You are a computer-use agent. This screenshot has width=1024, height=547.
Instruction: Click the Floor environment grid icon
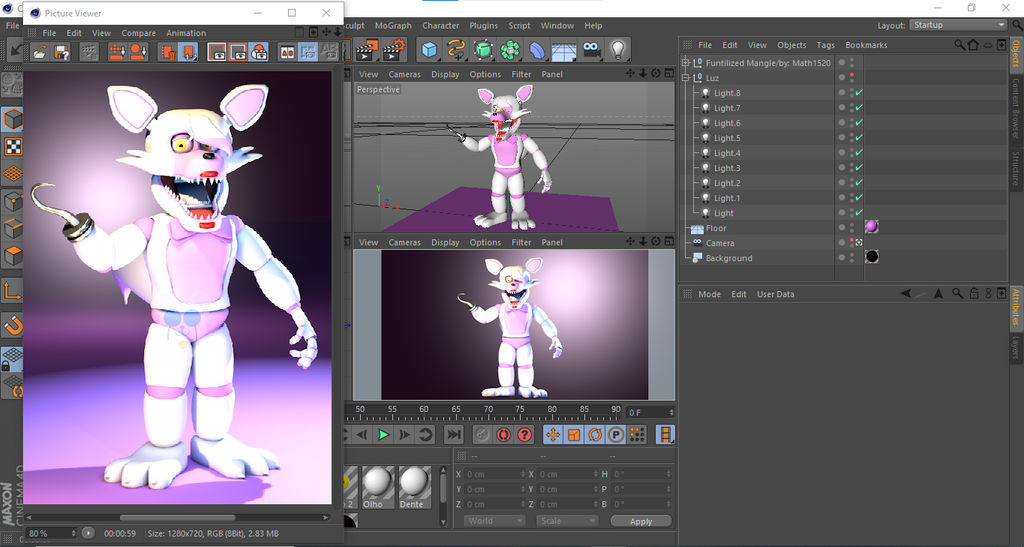point(564,50)
